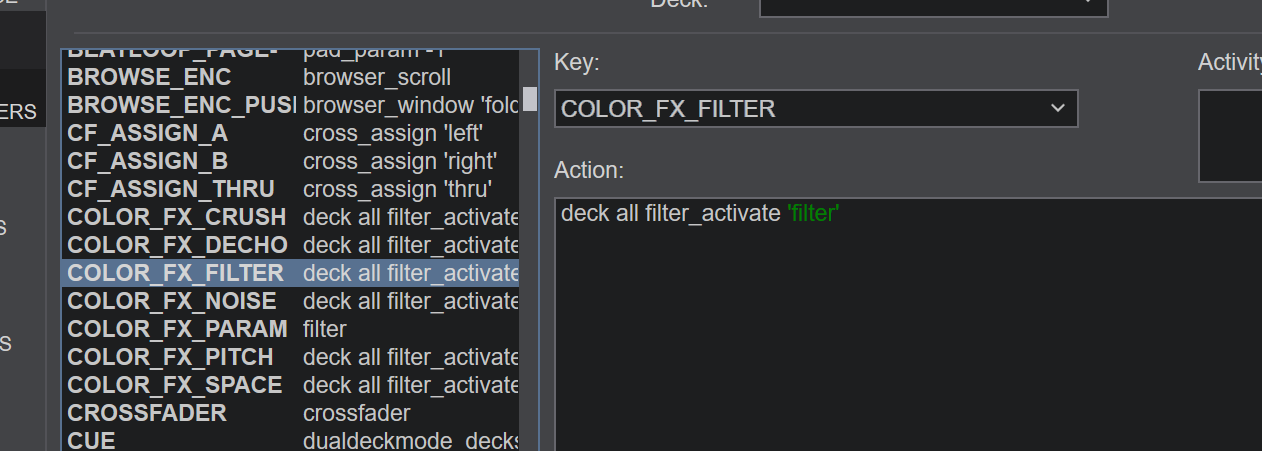Open the Key dropdown showing COLOR_FX_FILTER
The height and width of the screenshot is (451, 1262).
815,109
